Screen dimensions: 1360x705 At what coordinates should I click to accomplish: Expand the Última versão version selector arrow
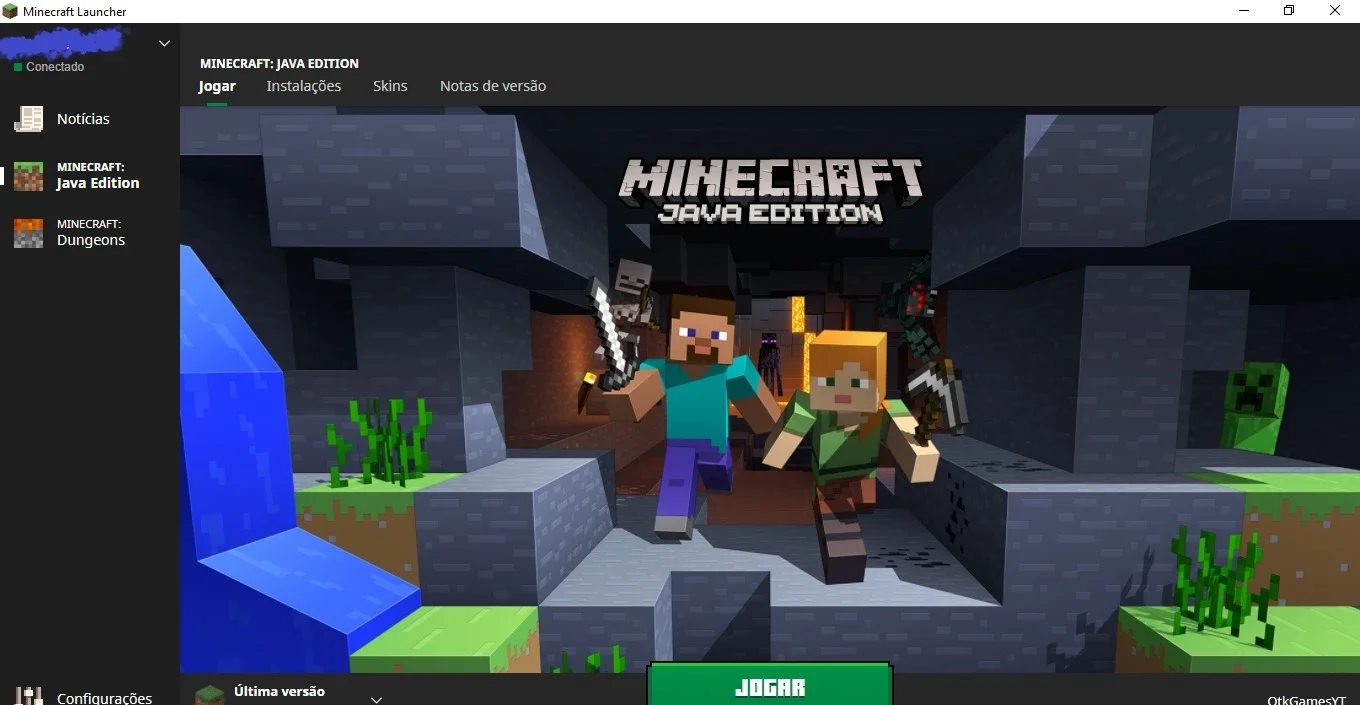coord(377,699)
